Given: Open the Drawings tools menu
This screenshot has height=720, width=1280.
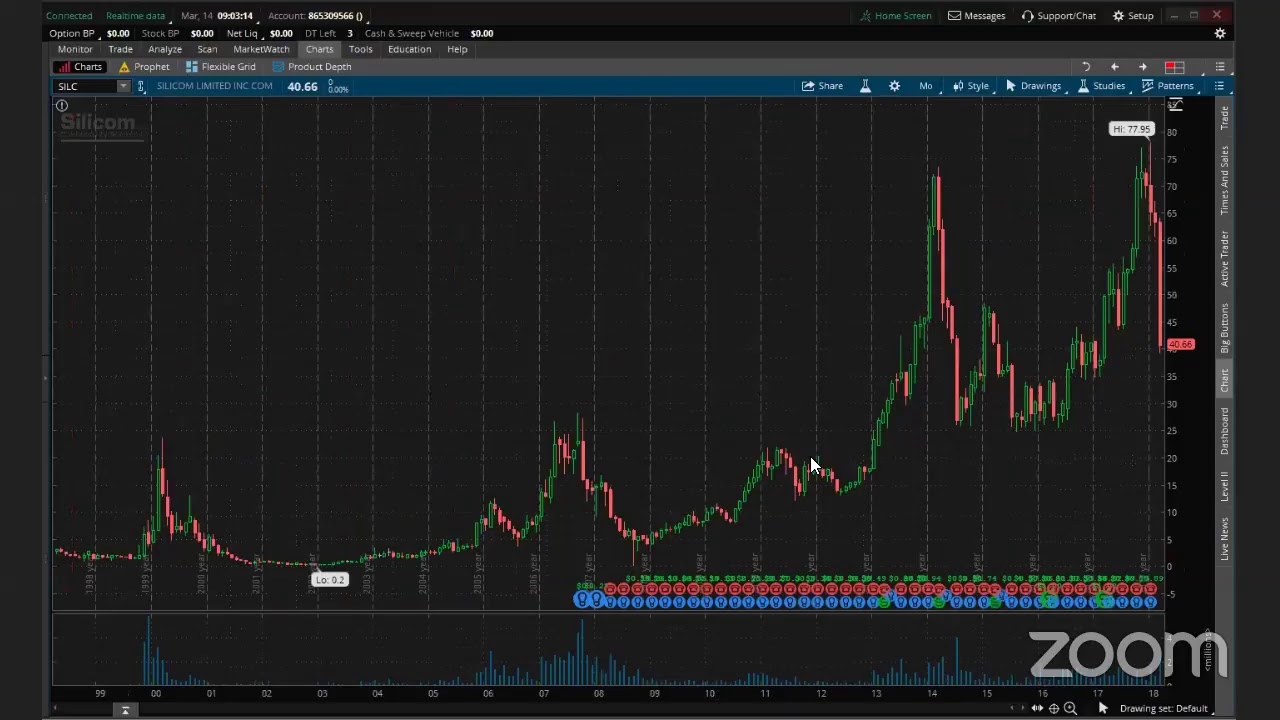Looking at the screenshot, I should click(1033, 86).
